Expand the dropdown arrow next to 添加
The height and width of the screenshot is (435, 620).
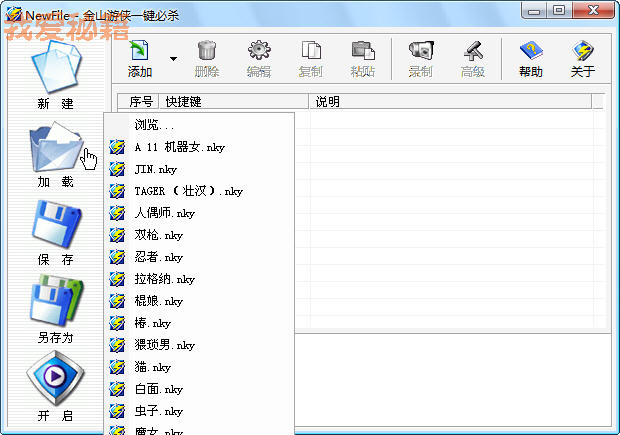pyautogui.click(x=173, y=59)
